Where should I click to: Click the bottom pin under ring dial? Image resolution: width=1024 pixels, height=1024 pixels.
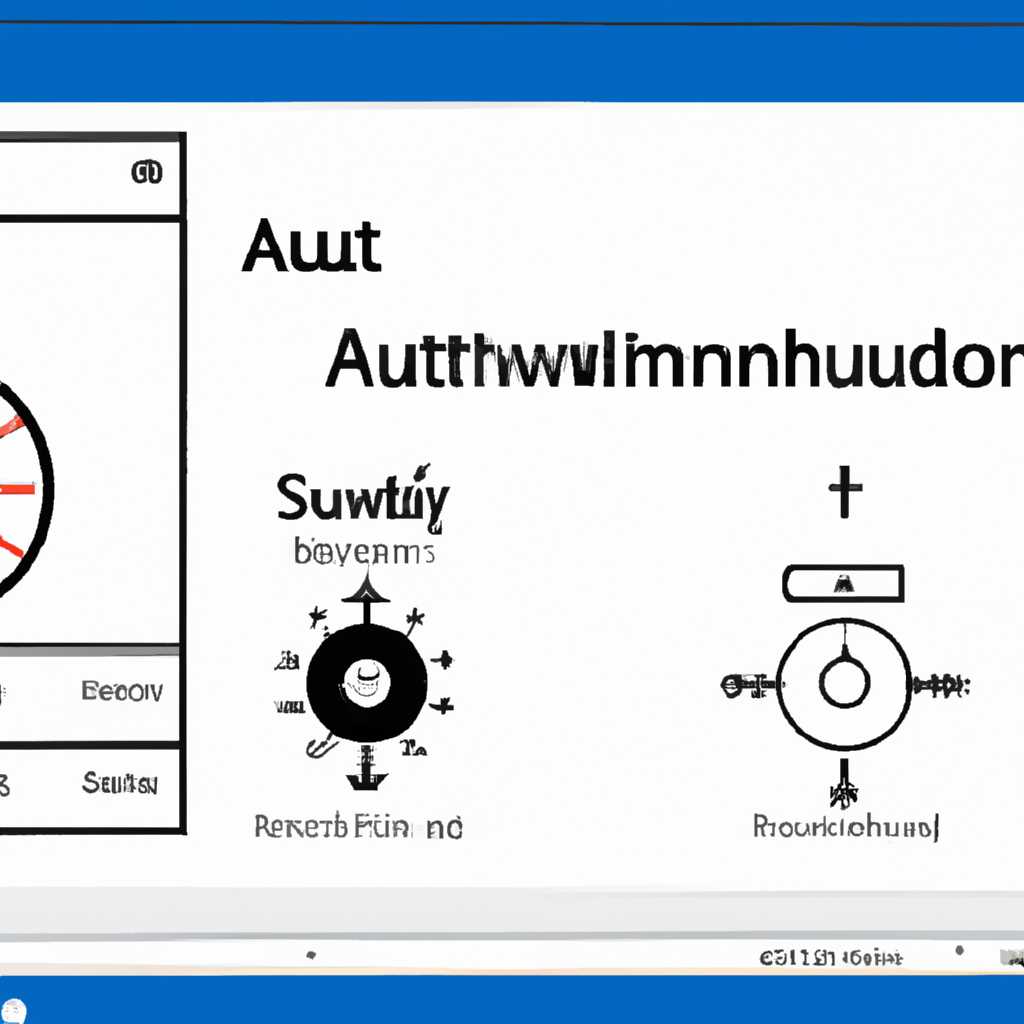pos(844,783)
